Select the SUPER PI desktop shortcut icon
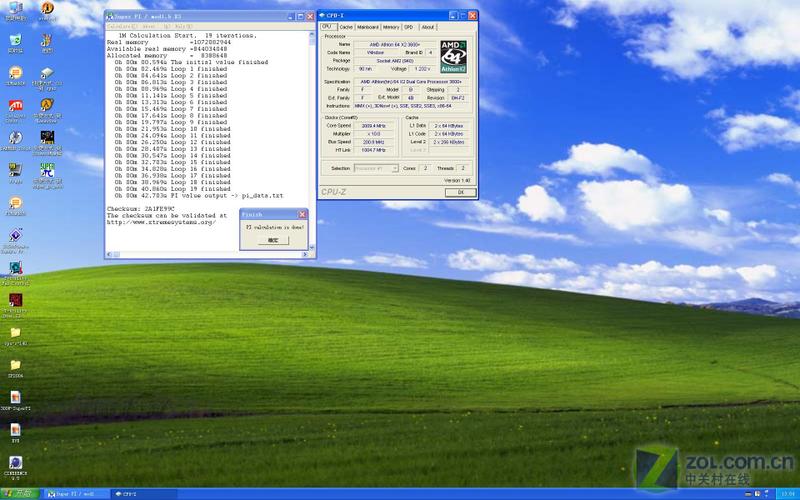This screenshot has width=800, height=500. [47, 170]
